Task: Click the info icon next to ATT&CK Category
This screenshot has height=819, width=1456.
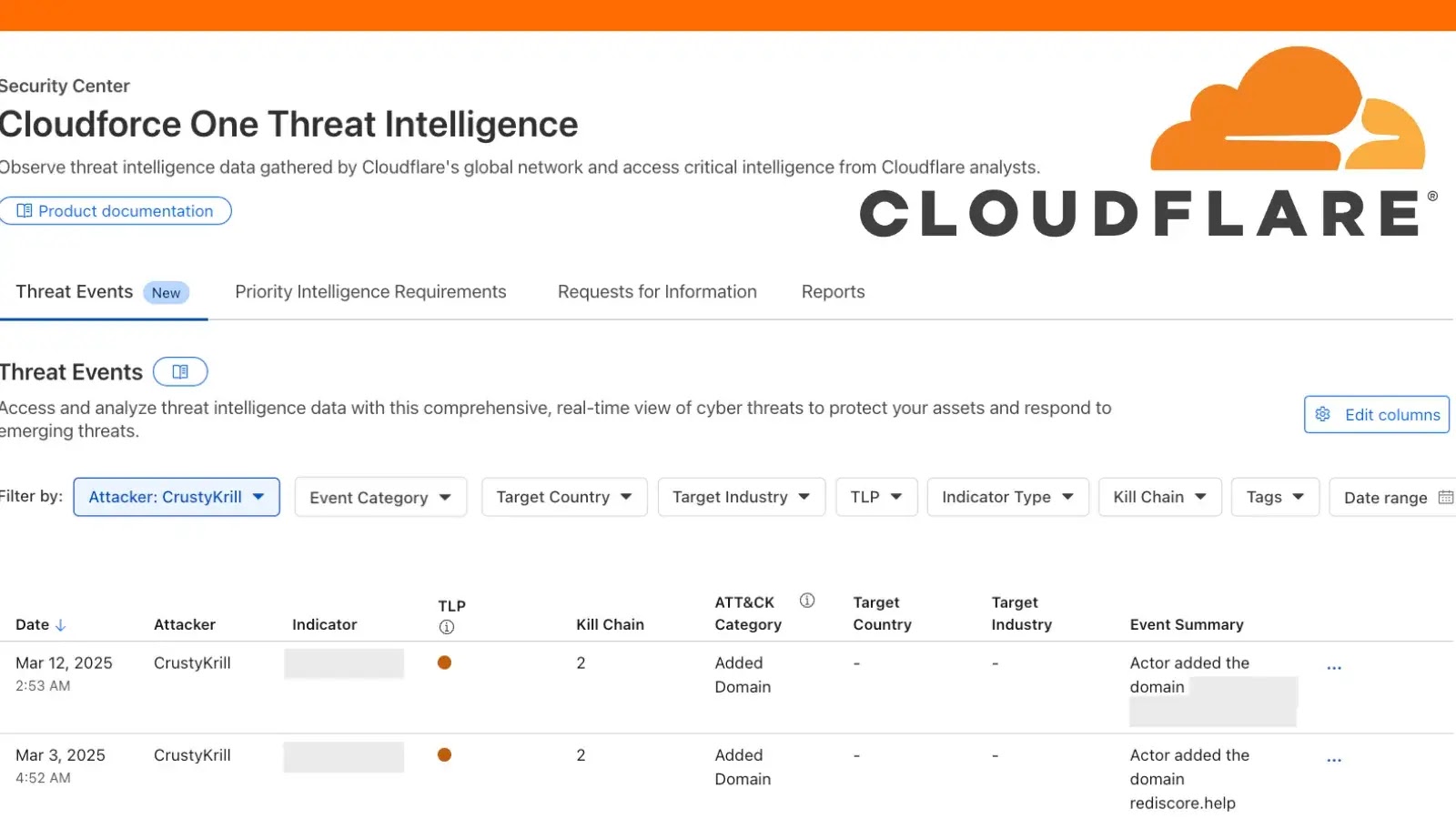Action: coord(805,600)
